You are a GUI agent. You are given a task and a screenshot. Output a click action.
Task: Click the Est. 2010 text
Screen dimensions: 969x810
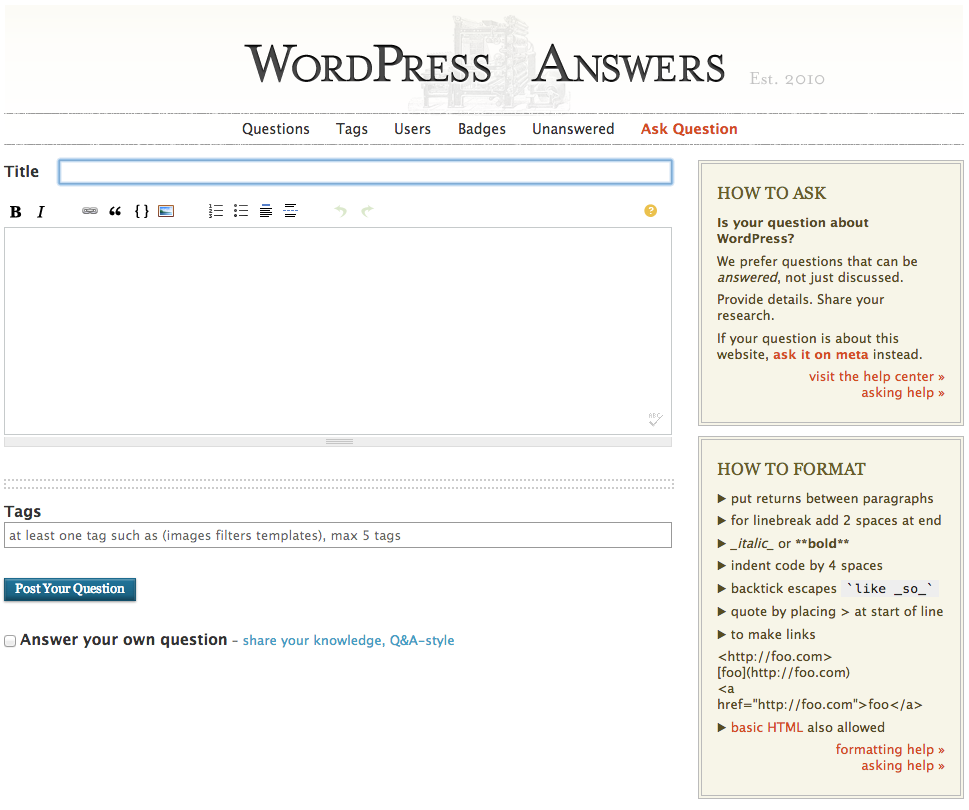pos(787,79)
